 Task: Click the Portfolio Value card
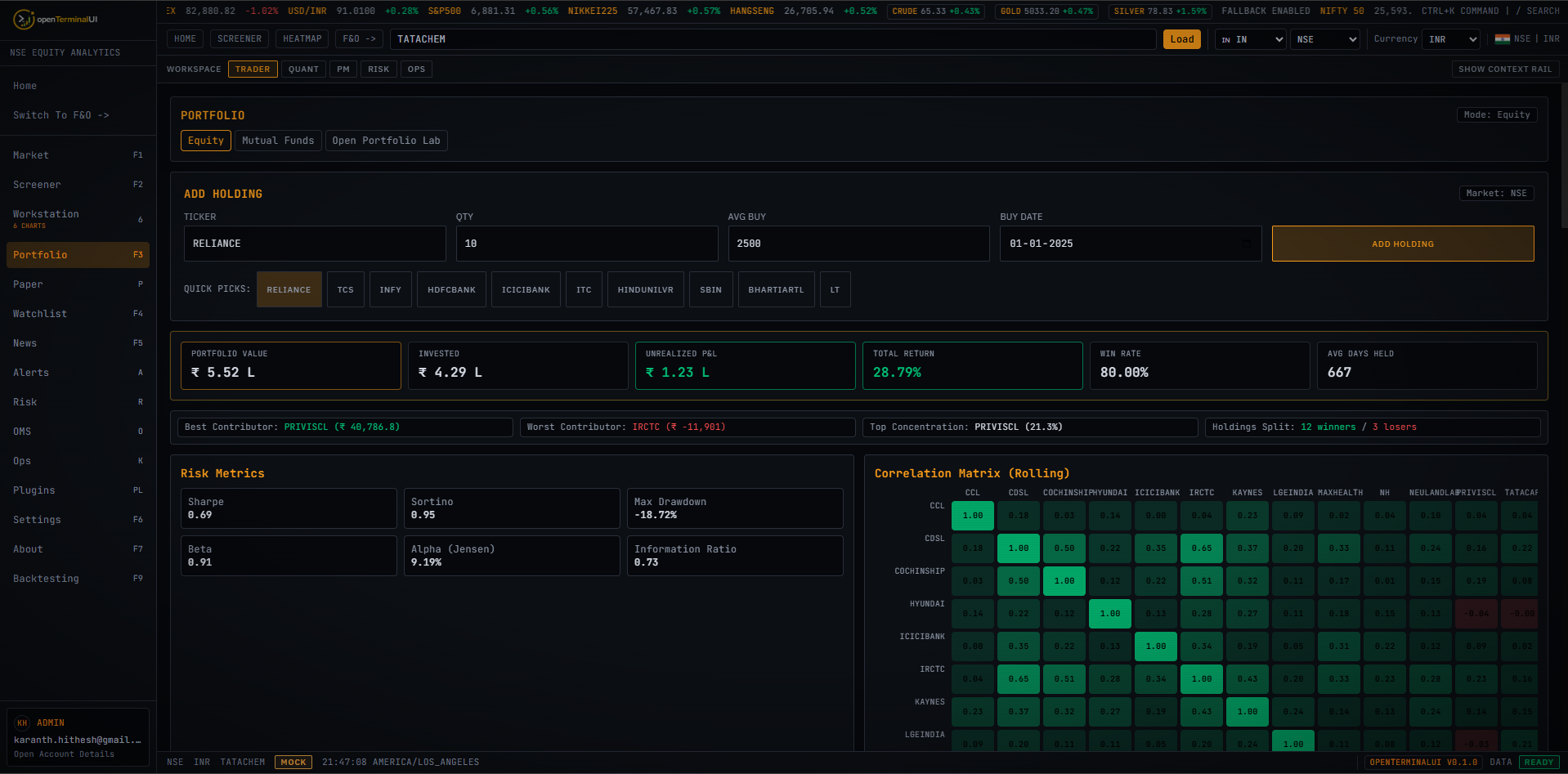click(x=291, y=365)
